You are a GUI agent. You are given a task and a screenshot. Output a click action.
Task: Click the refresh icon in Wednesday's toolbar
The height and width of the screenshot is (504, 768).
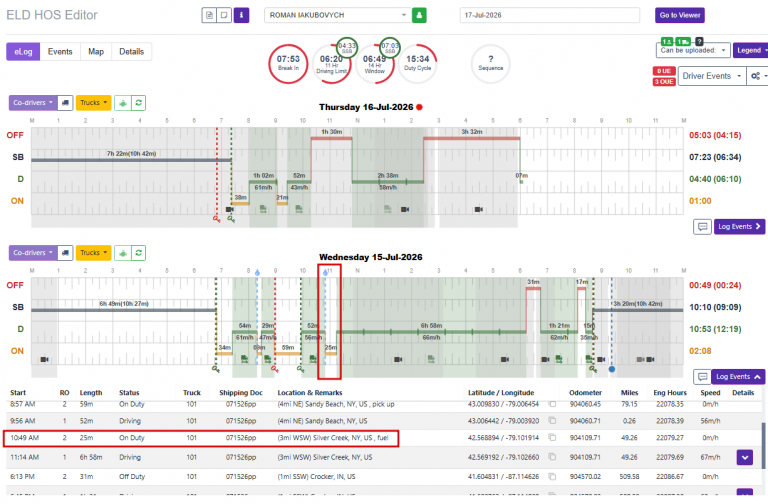(x=139, y=253)
